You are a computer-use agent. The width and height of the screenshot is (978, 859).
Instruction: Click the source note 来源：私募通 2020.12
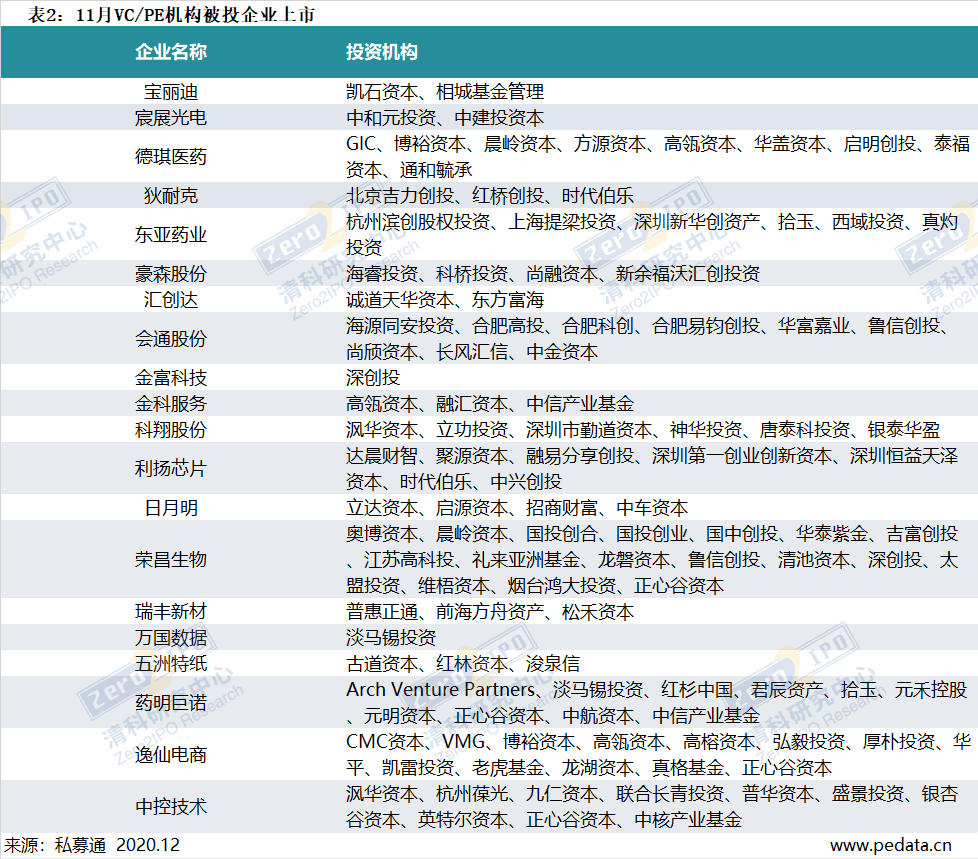(x=92, y=845)
